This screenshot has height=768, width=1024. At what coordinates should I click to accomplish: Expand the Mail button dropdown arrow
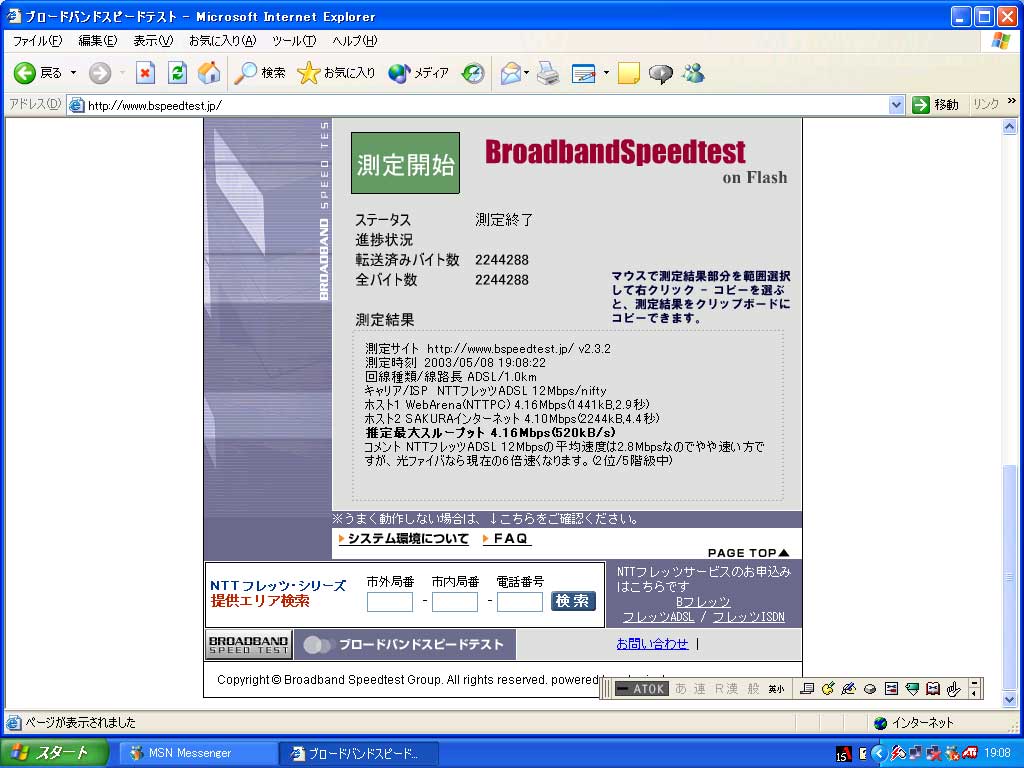point(526,73)
